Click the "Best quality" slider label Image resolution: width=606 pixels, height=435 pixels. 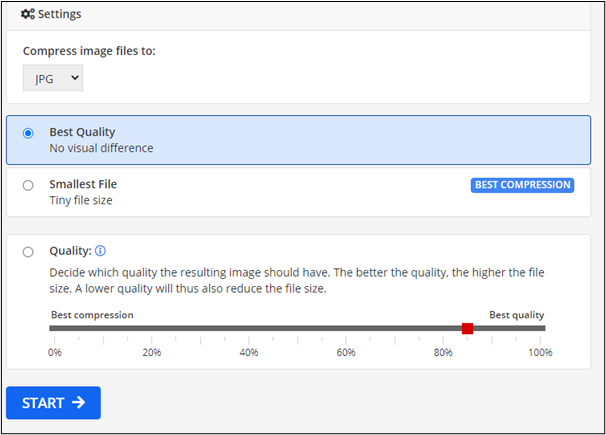(516, 314)
